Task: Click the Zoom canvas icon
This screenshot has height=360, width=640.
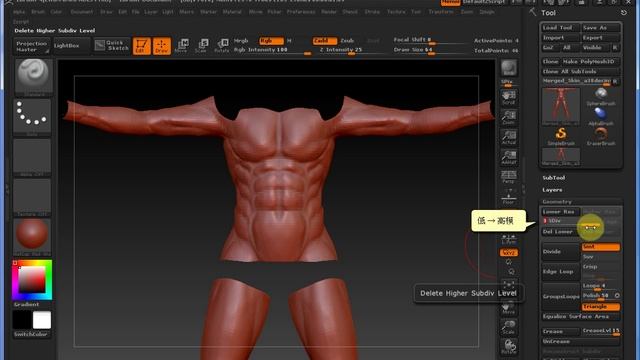Action: [x=509, y=117]
